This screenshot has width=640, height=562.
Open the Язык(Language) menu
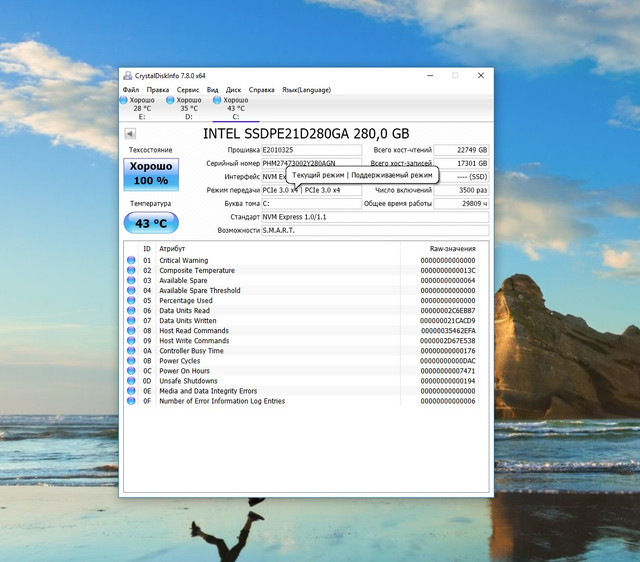click(306, 90)
